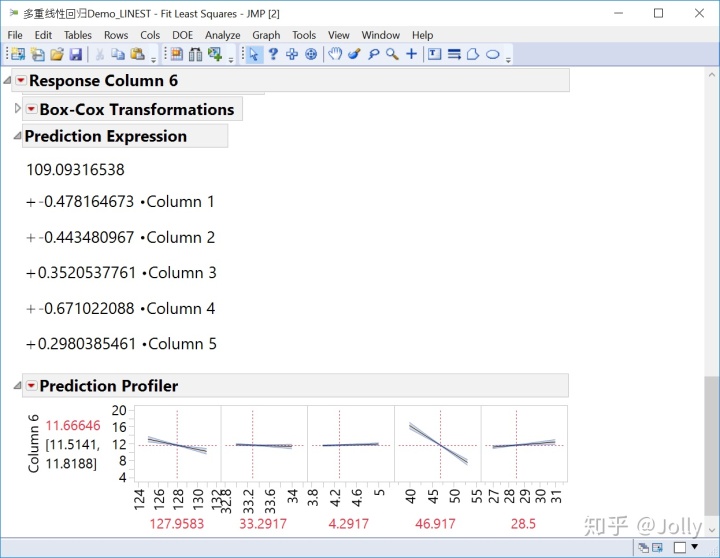Collapse the Prediction Expression section
Image resolution: width=720 pixels, height=558 pixels.
pos(17,136)
